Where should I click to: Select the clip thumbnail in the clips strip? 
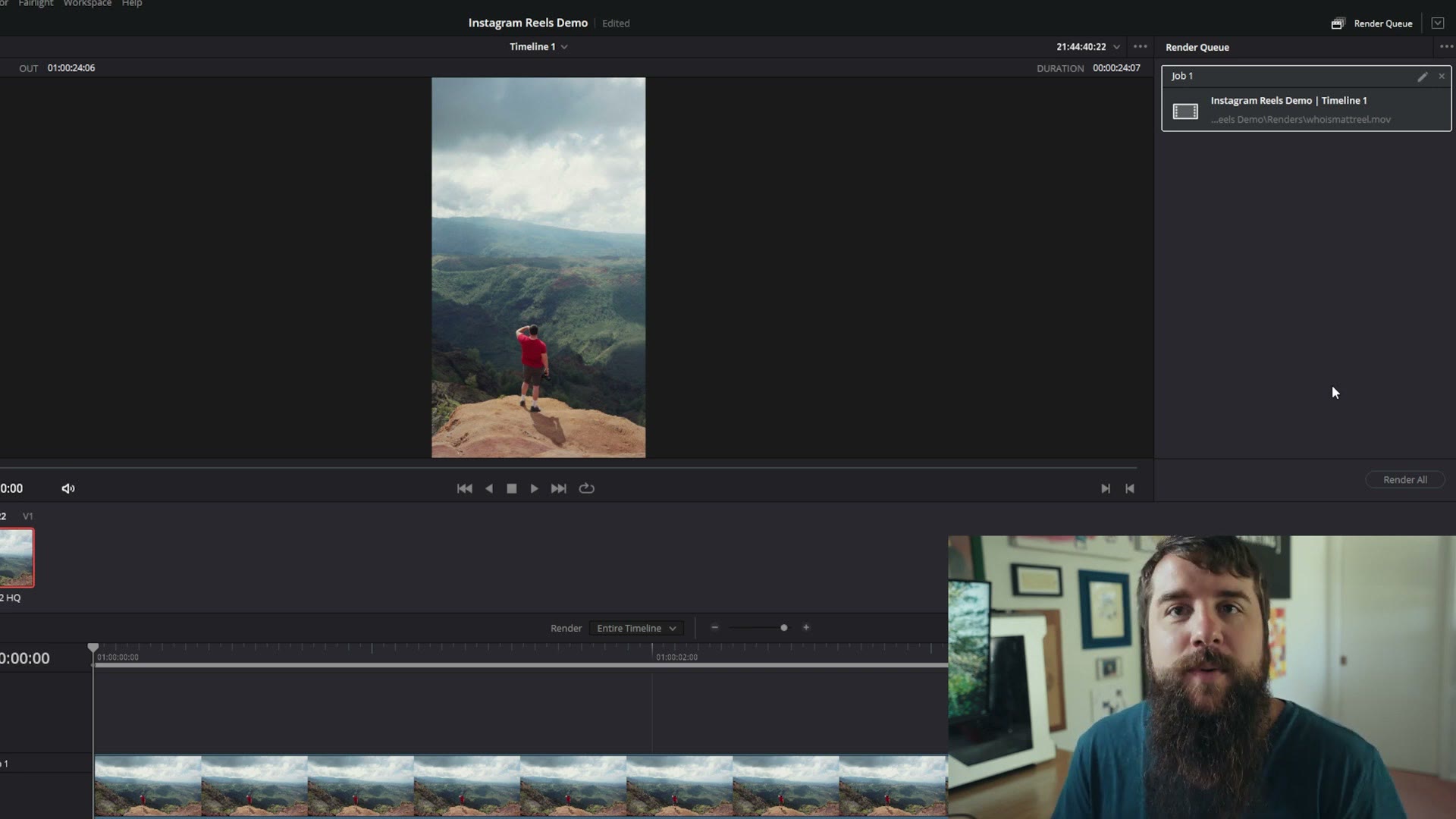[17, 558]
